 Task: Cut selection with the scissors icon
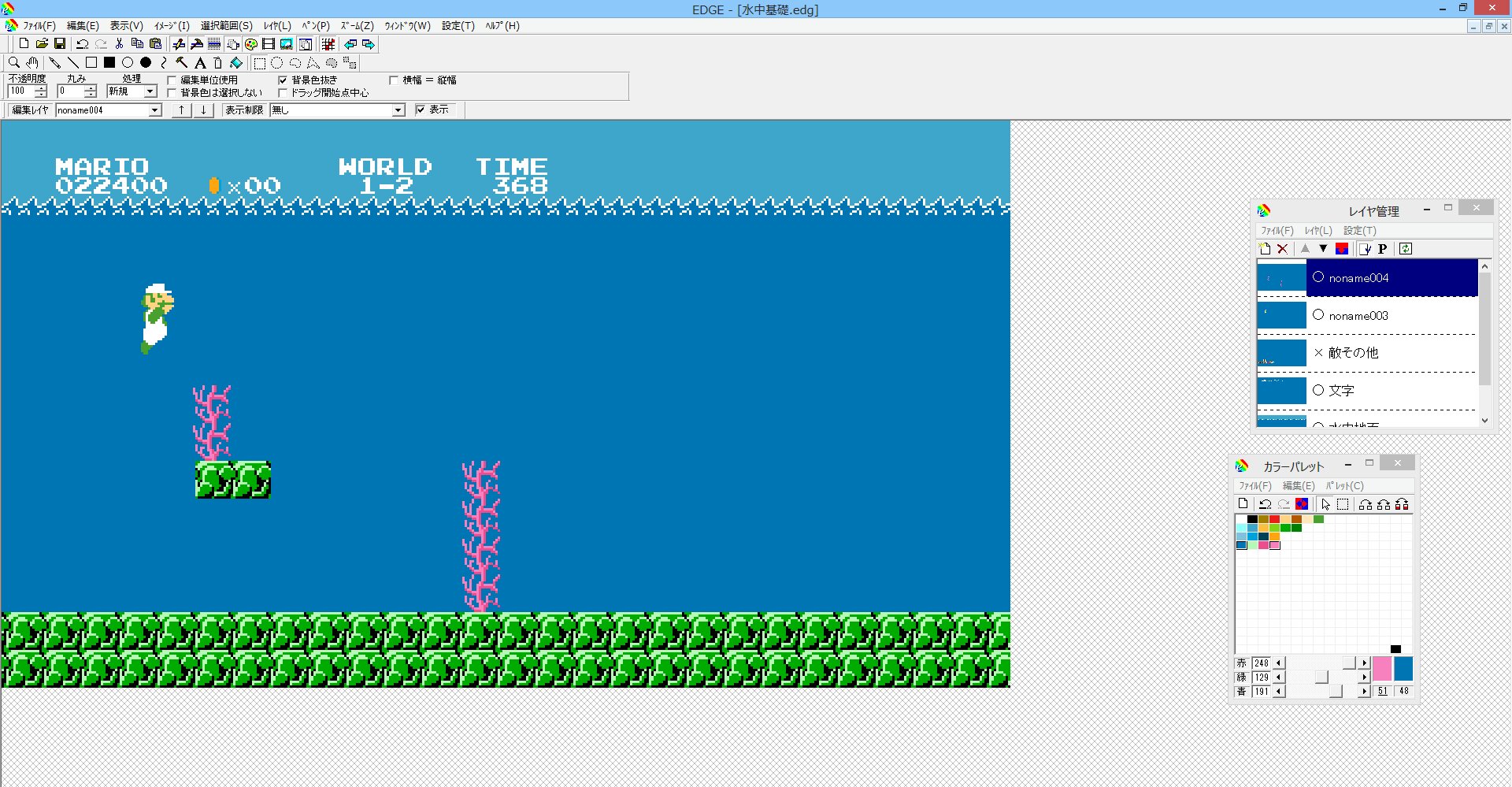click(119, 44)
